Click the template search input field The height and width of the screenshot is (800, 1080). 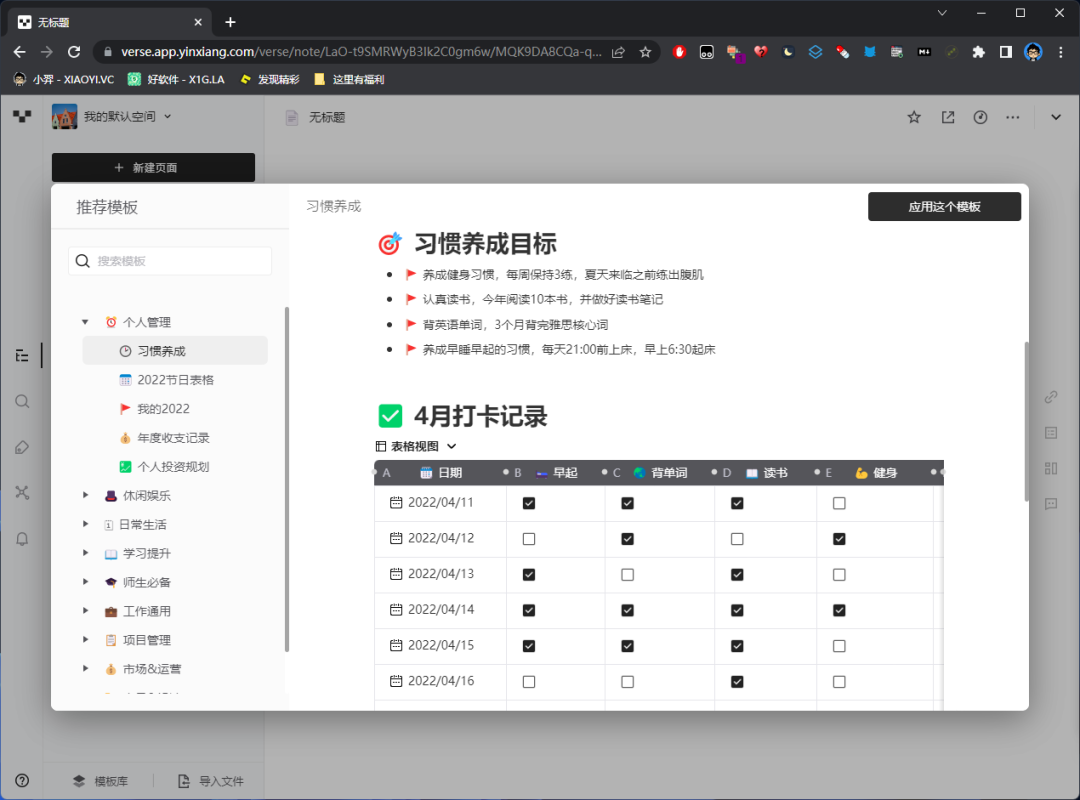(170, 260)
